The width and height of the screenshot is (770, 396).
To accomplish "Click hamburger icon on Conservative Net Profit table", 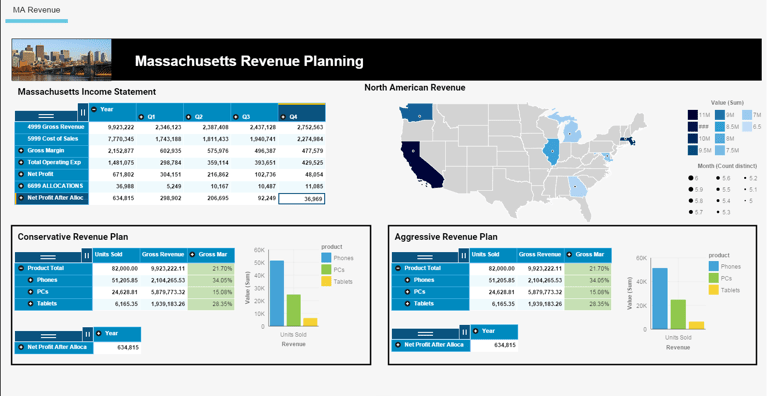I will click(48, 336).
